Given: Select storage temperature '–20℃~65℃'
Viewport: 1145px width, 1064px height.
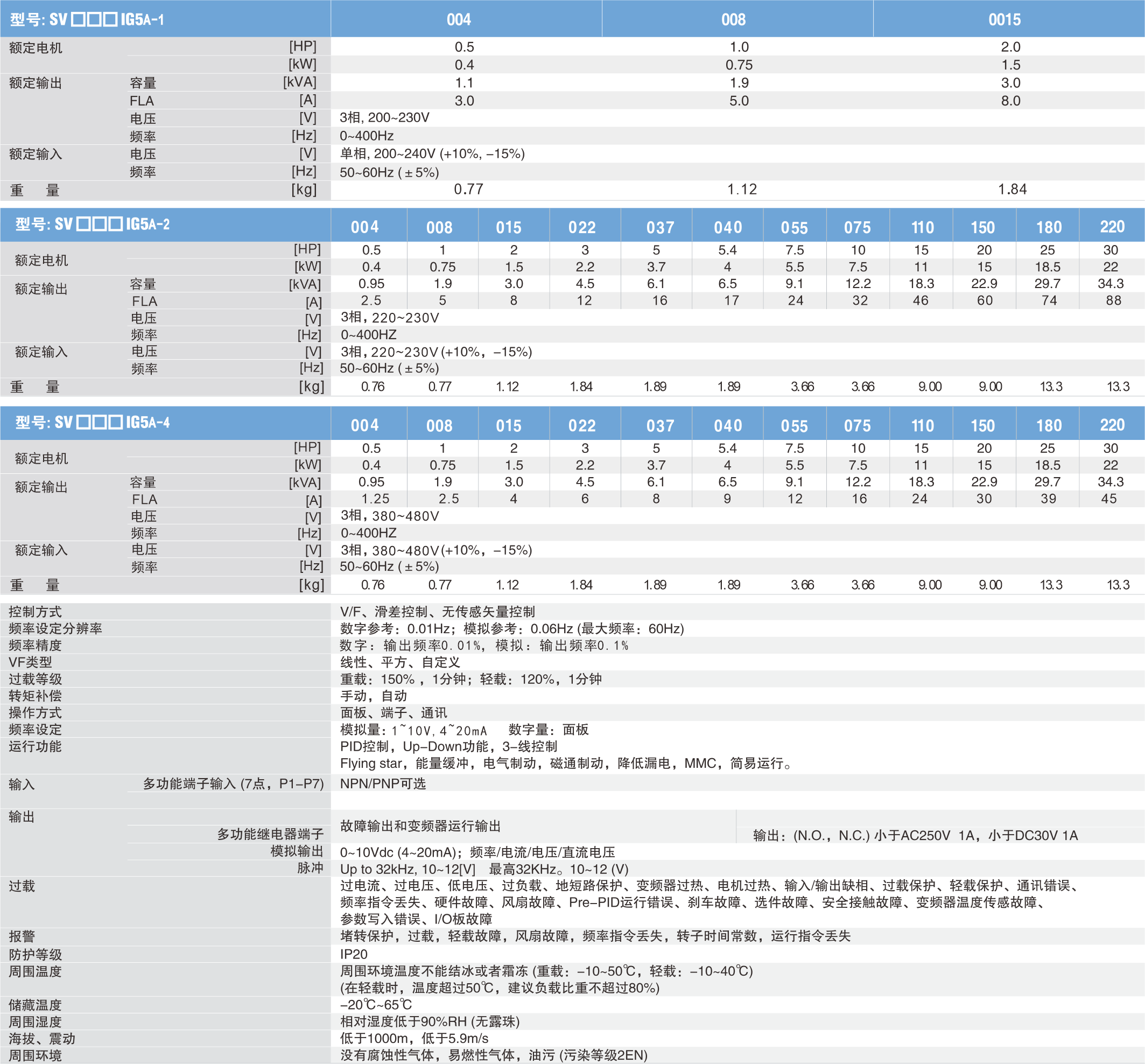Looking at the screenshot, I should click(x=376, y=1005).
